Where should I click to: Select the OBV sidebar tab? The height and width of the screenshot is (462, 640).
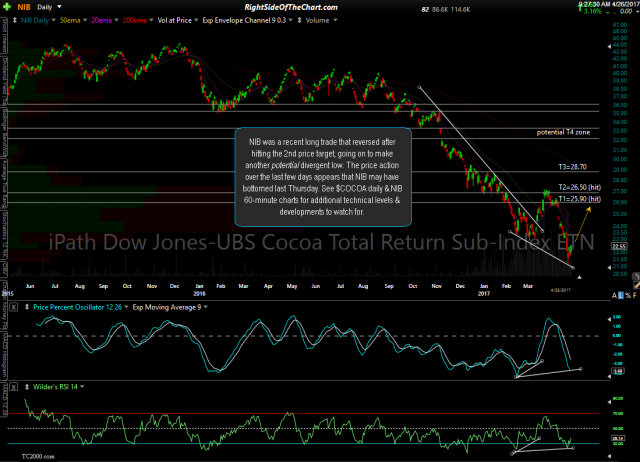(x=4, y=269)
